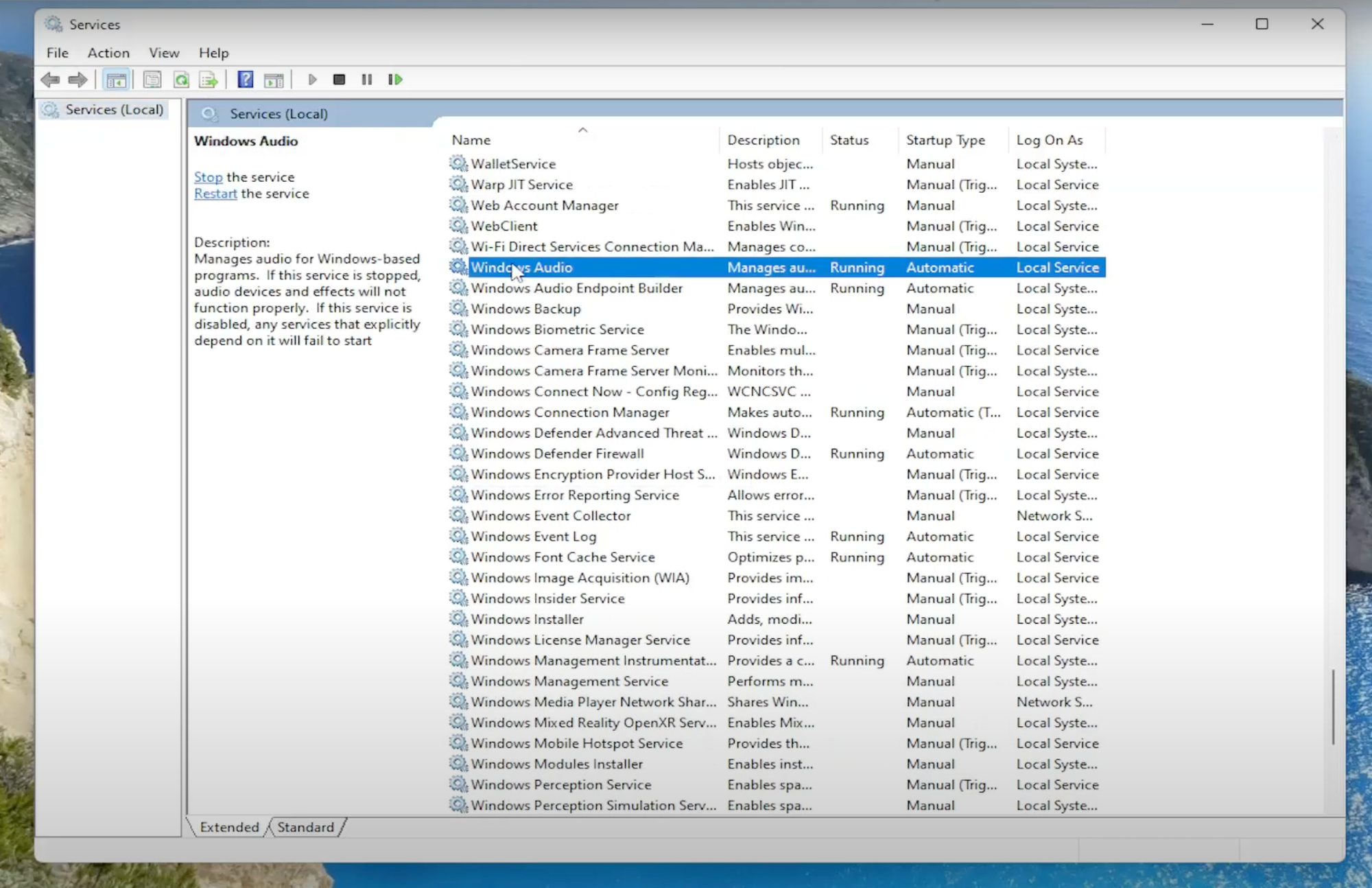Click the Name column header to sort
This screenshot has height=888, width=1372.
click(x=471, y=139)
